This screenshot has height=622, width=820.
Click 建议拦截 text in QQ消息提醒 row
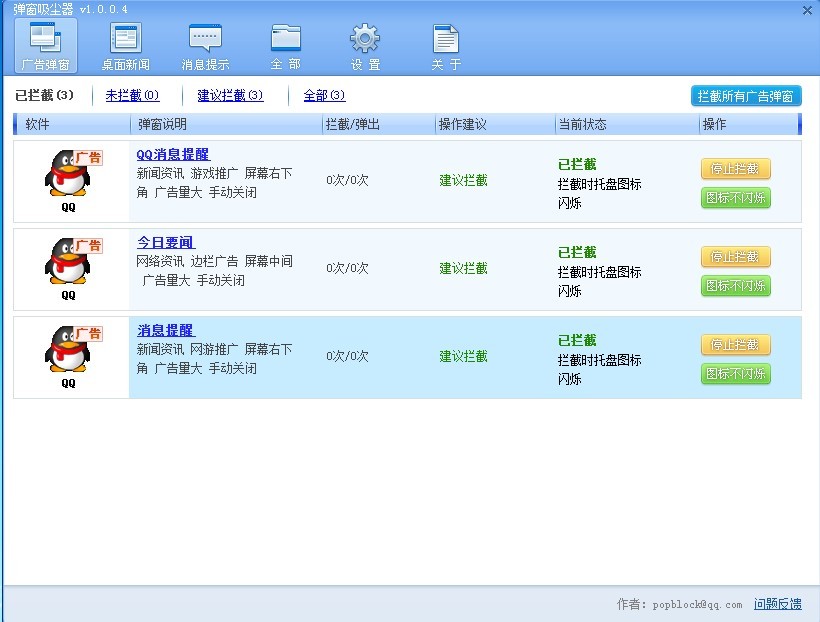click(463, 180)
